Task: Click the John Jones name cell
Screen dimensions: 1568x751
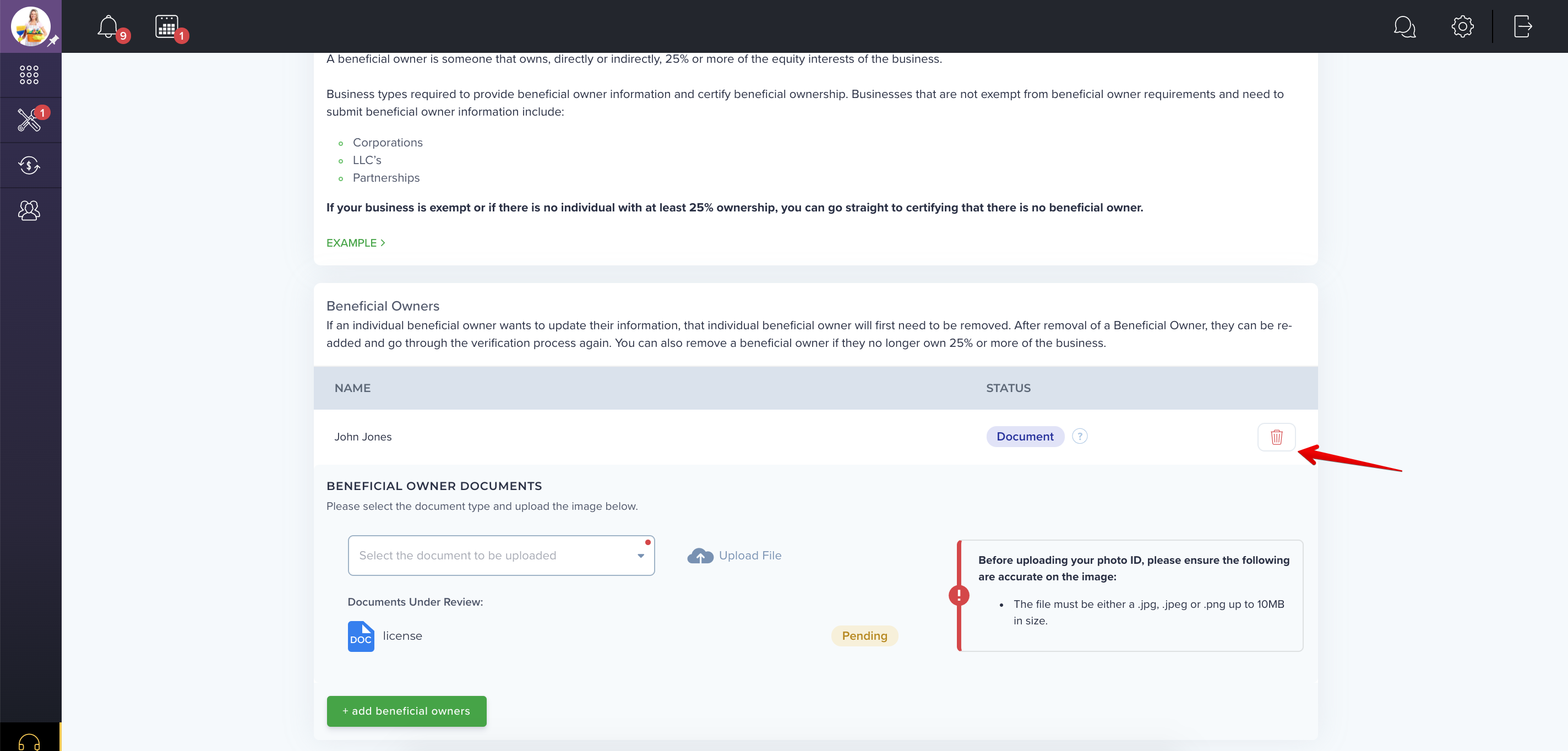Action: 363,437
